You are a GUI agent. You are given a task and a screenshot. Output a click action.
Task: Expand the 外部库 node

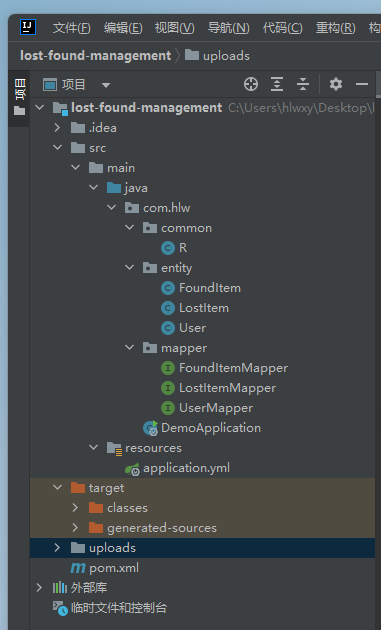[x=39, y=588]
